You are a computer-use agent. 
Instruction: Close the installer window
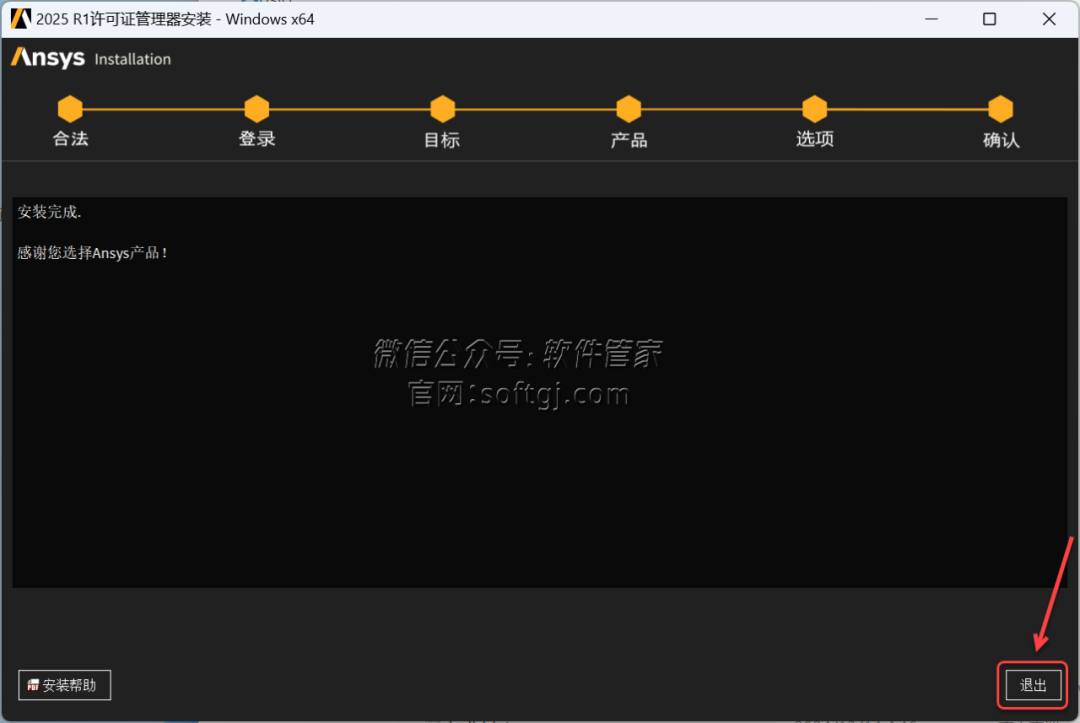[1049, 19]
